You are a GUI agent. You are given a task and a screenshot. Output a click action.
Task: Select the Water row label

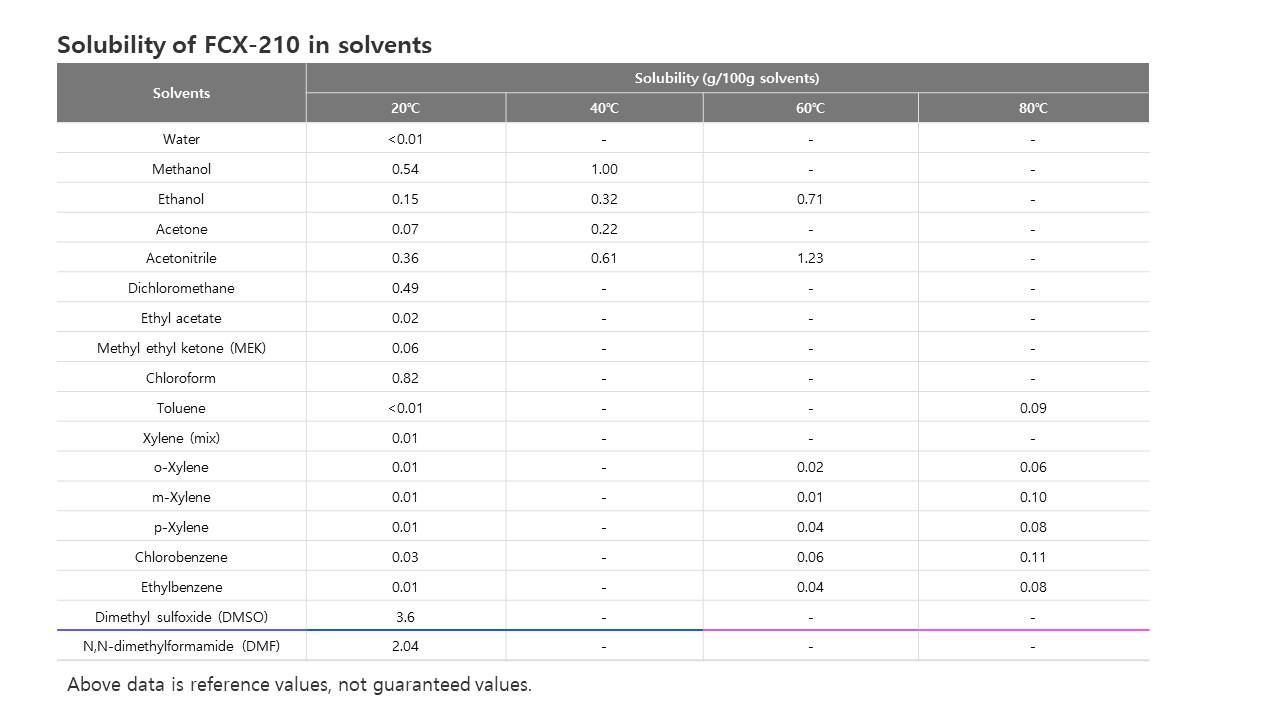[x=181, y=139]
